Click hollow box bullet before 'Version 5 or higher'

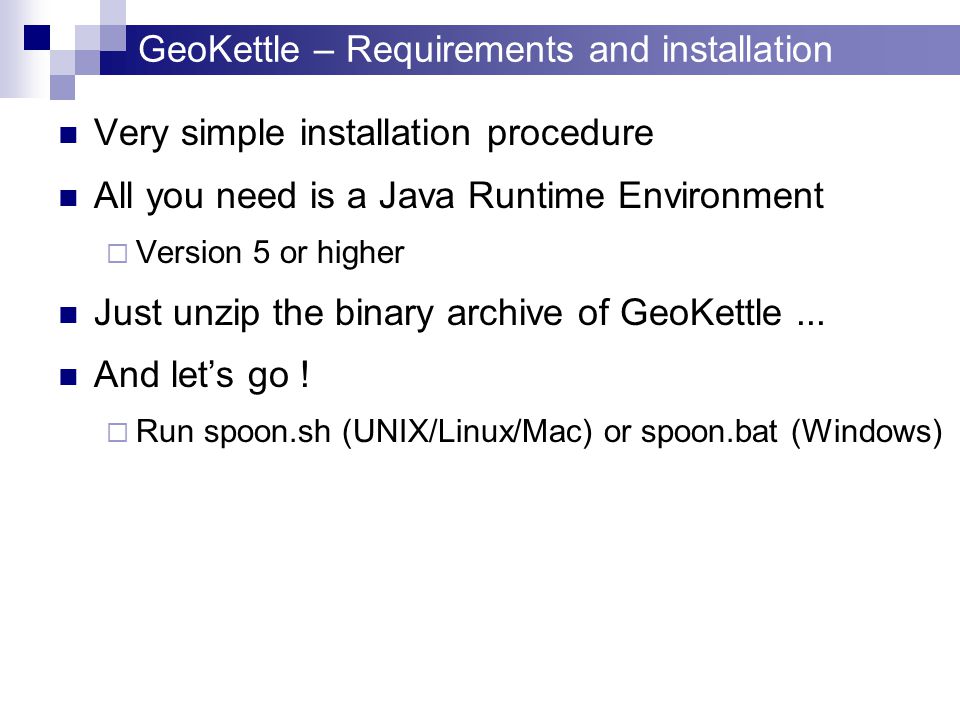pyautogui.click(x=117, y=253)
